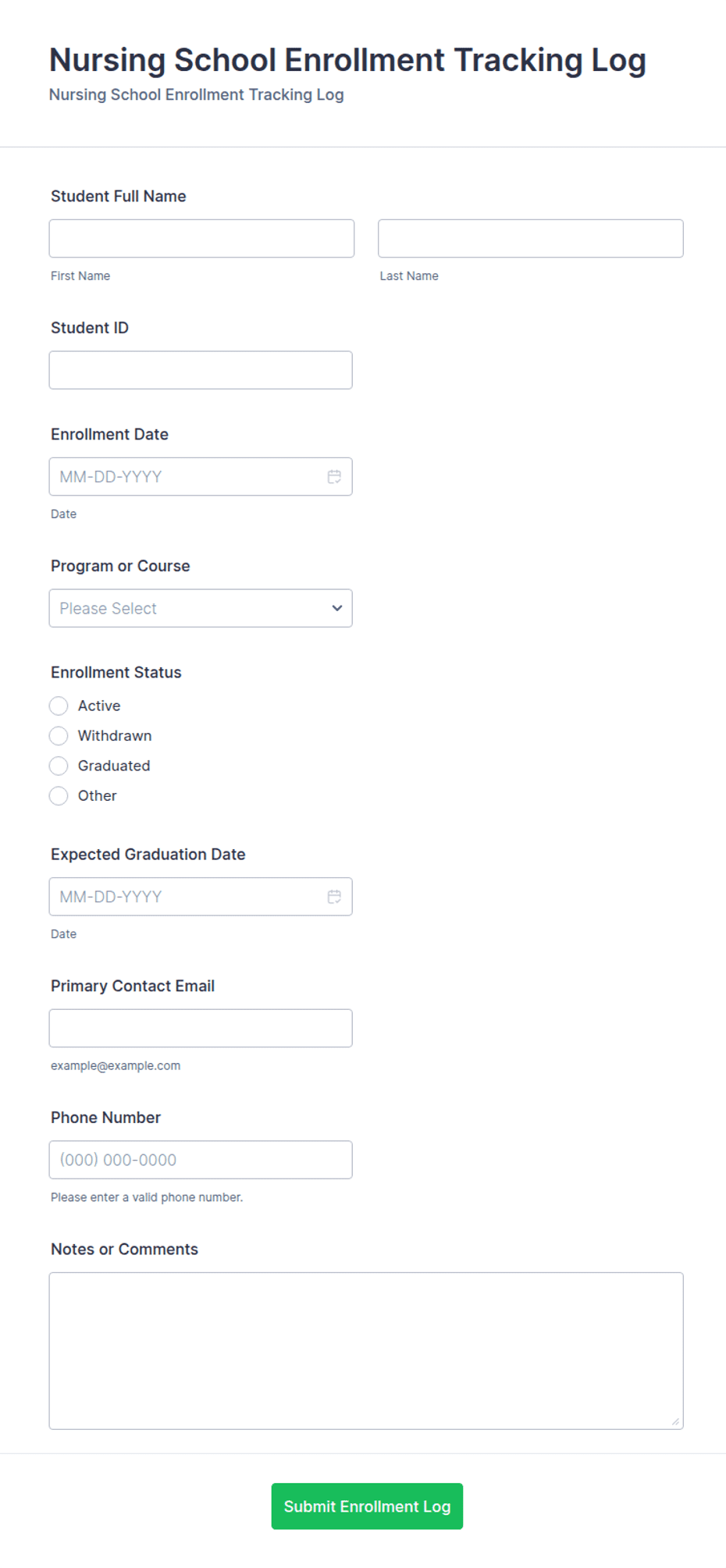Open the Enrollment Date calendar picker icon
Viewport: 726px width, 1568px height.
coord(334,477)
